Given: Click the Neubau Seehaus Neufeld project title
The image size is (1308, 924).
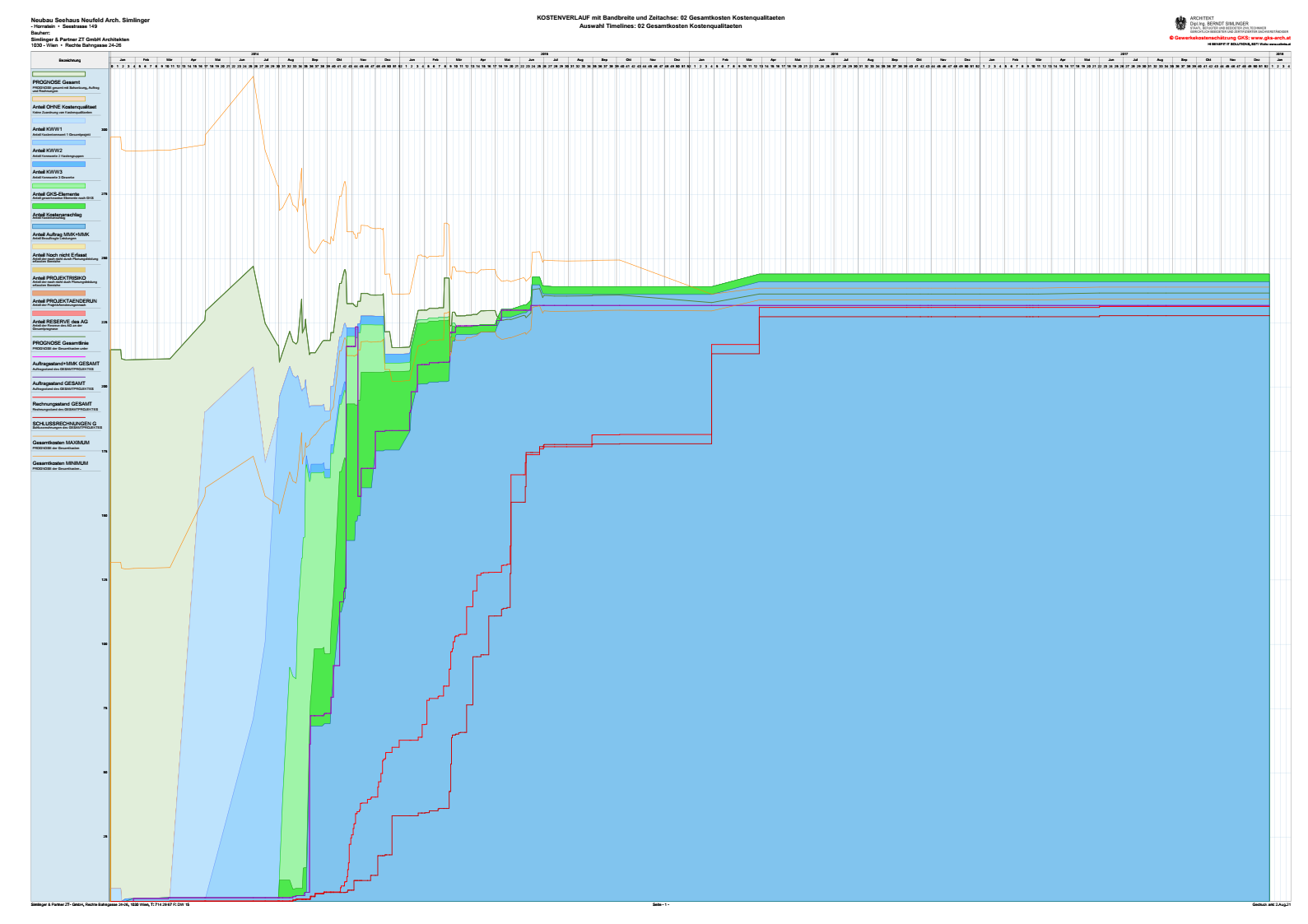Looking at the screenshot, I should [x=90, y=20].
